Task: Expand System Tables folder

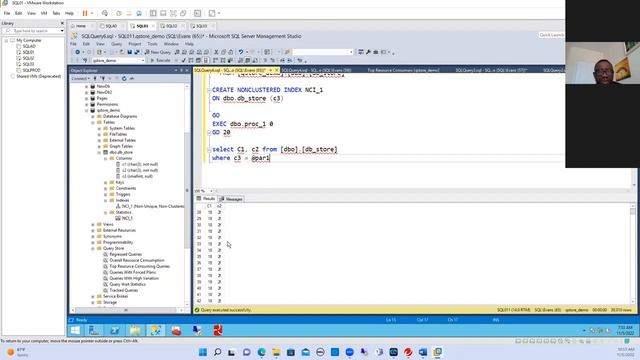Action: [x=99, y=129]
